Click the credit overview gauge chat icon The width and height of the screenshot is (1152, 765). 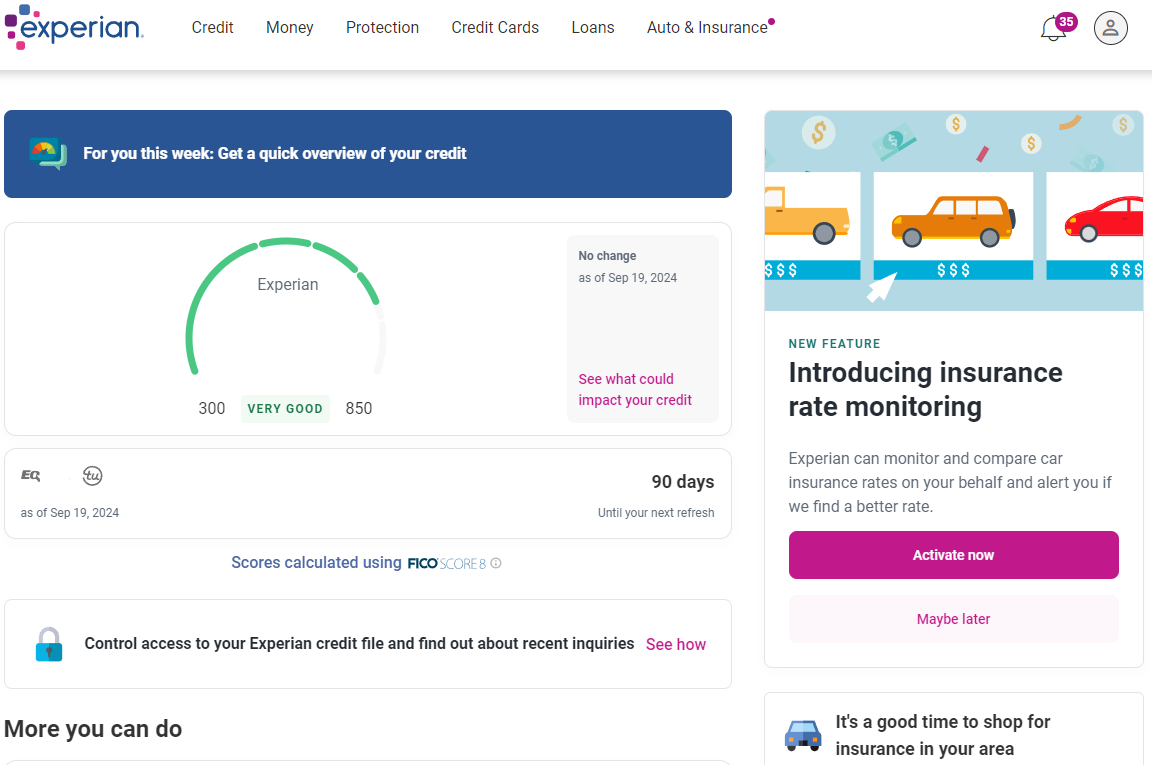click(x=48, y=154)
